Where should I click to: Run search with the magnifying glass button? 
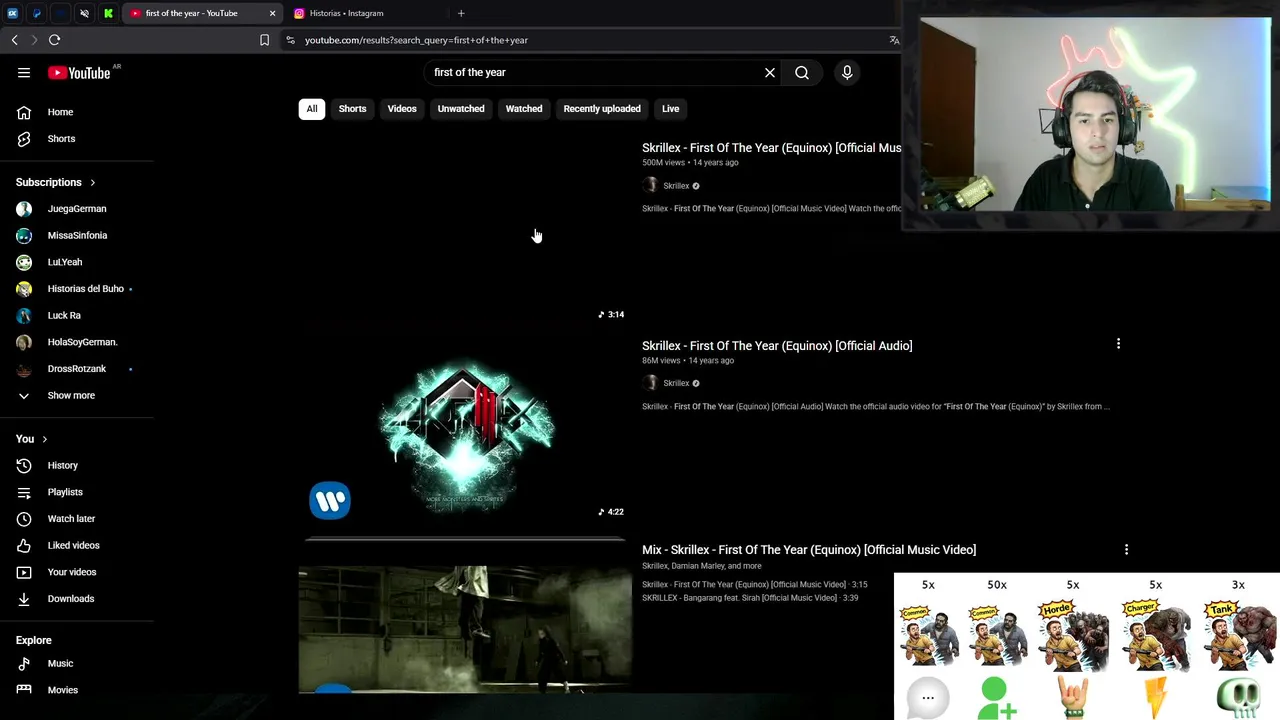(x=802, y=72)
